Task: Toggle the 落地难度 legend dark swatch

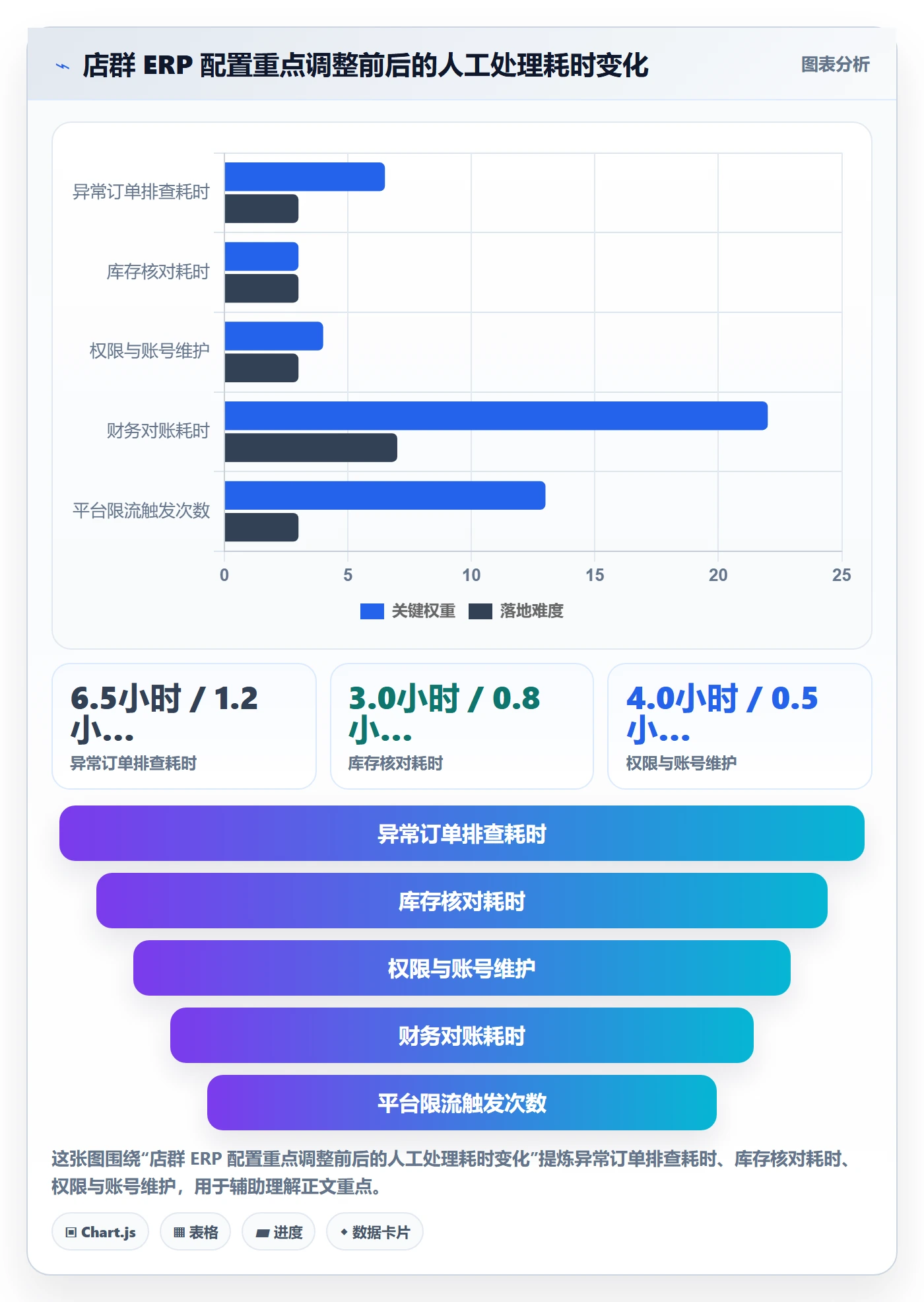Action: point(480,611)
